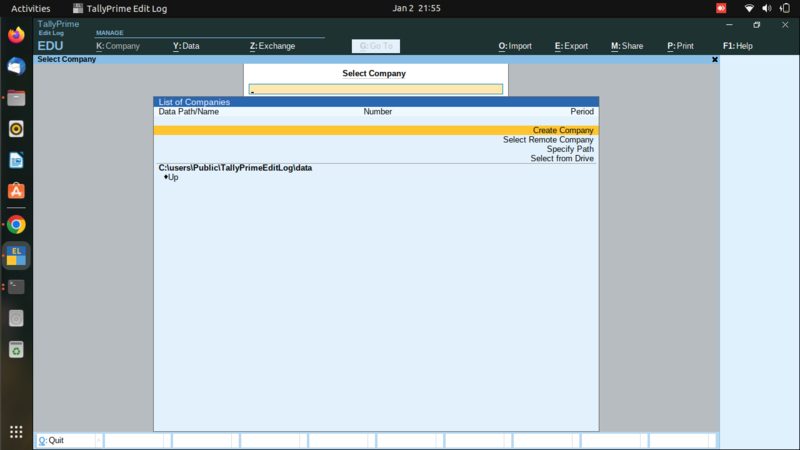Close the Select Company panel with X
800x450 pixels.
click(x=714, y=60)
